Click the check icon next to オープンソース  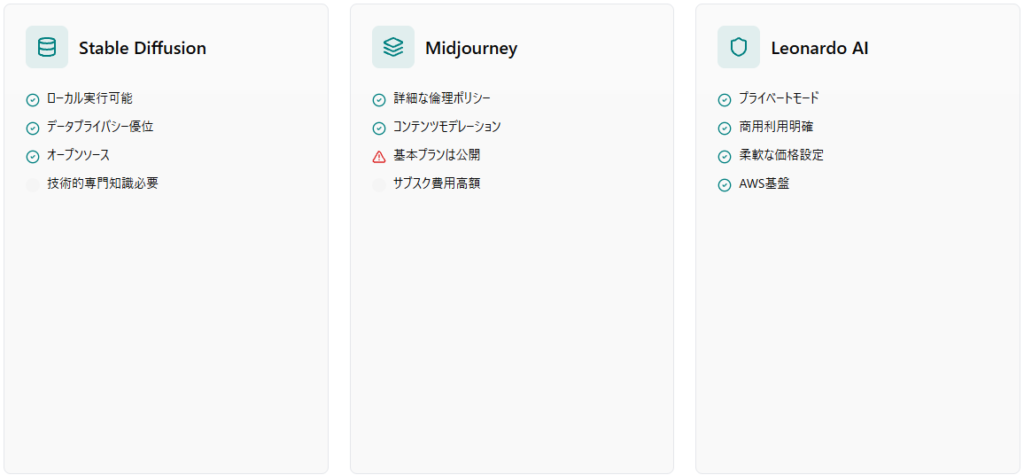coord(33,156)
